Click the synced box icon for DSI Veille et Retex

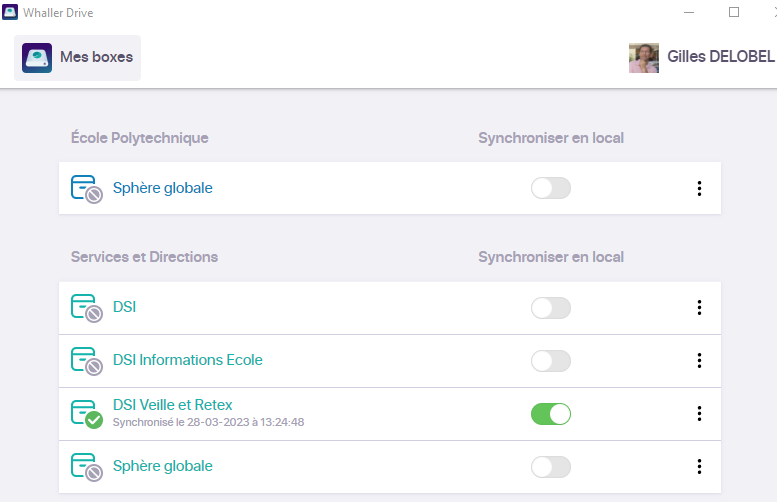pos(86,414)
